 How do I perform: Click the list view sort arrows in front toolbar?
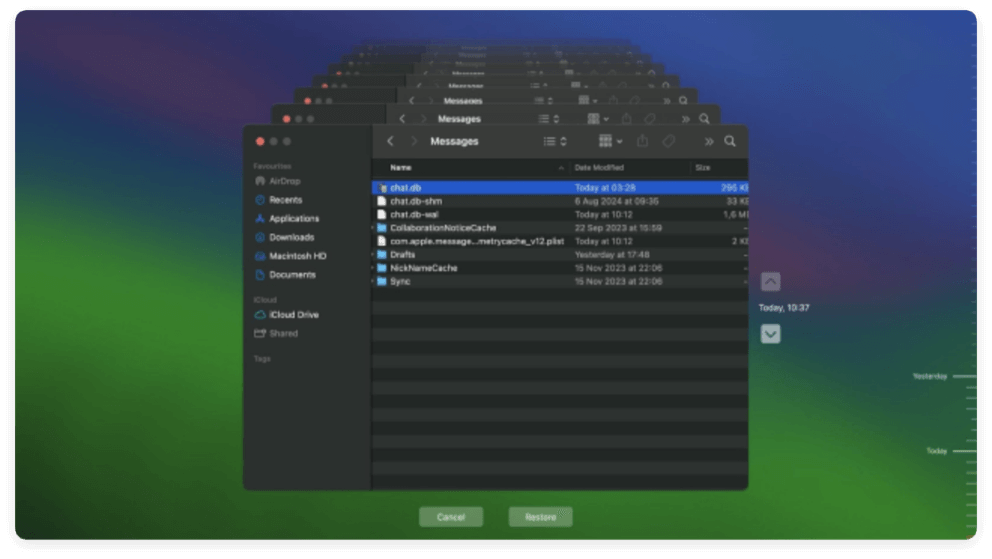[x=563, y=141]
